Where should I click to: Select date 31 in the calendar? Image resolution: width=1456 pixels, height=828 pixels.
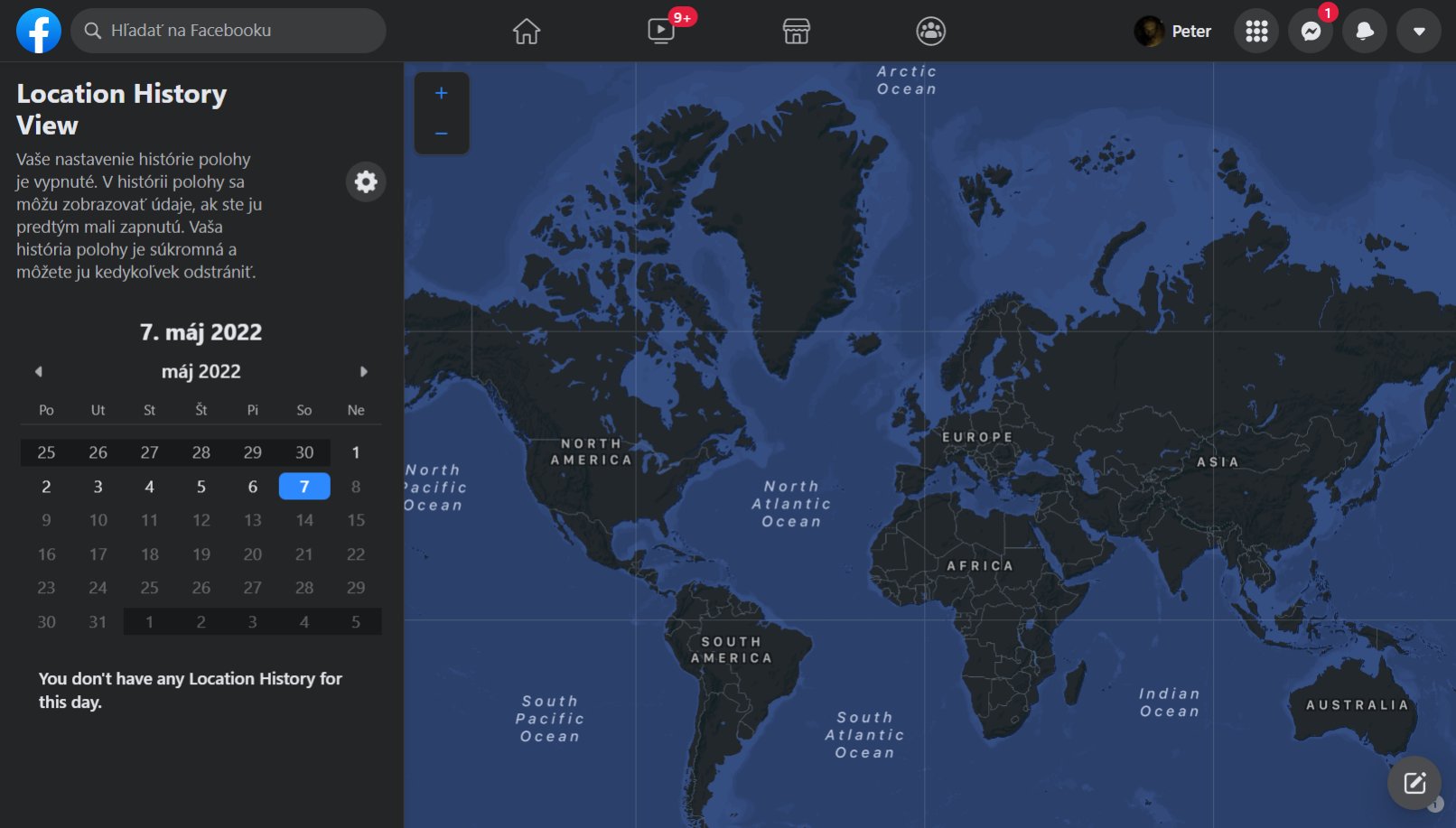point(98,622)
